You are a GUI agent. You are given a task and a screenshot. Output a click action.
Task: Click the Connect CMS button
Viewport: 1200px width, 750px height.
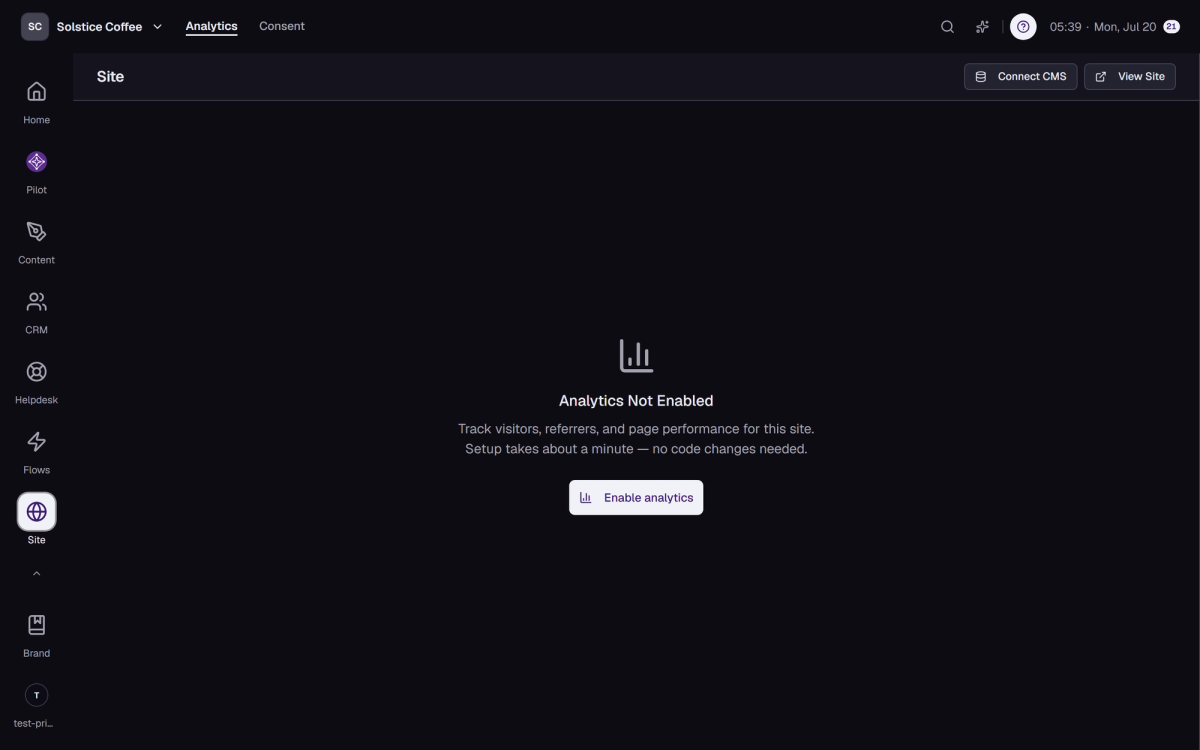pos(1020,77)
